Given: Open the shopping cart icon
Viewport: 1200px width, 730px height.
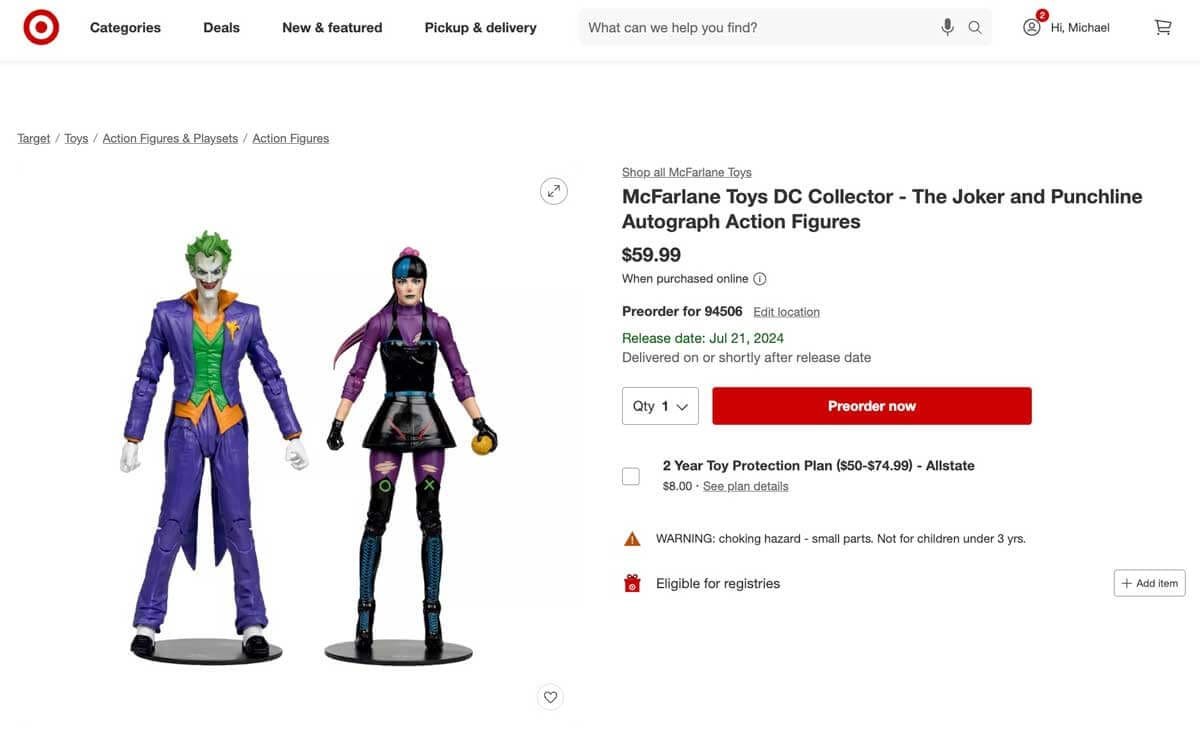Looking at the screenshot, I should [1161, 27].
